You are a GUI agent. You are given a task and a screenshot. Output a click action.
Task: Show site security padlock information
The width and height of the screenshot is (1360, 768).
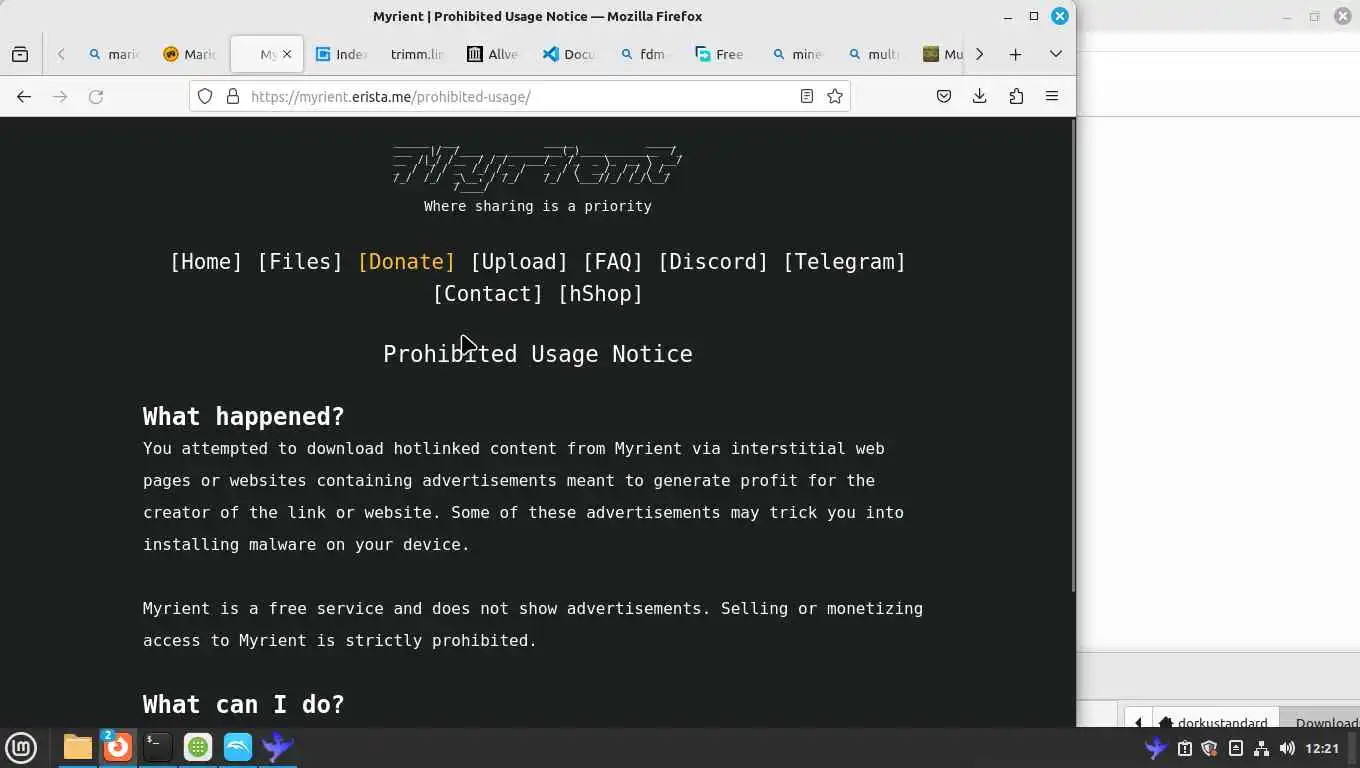coord(233,96)
